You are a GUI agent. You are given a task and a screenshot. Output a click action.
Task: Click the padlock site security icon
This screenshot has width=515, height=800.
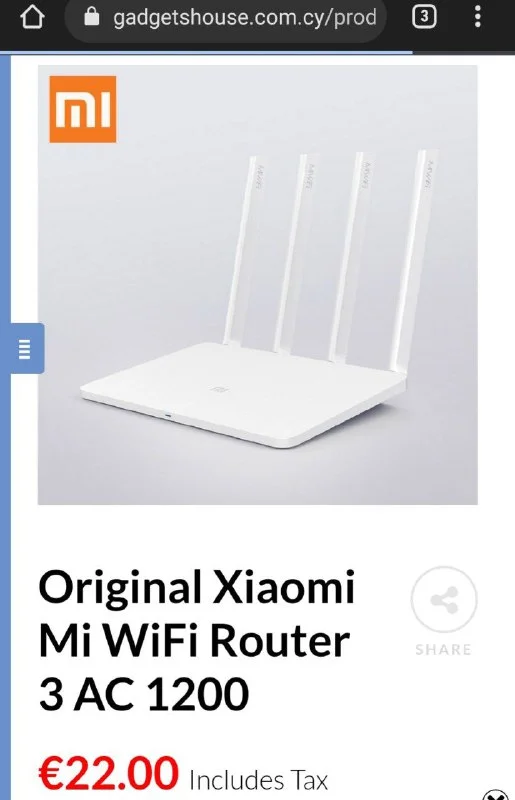coord(91,18)
